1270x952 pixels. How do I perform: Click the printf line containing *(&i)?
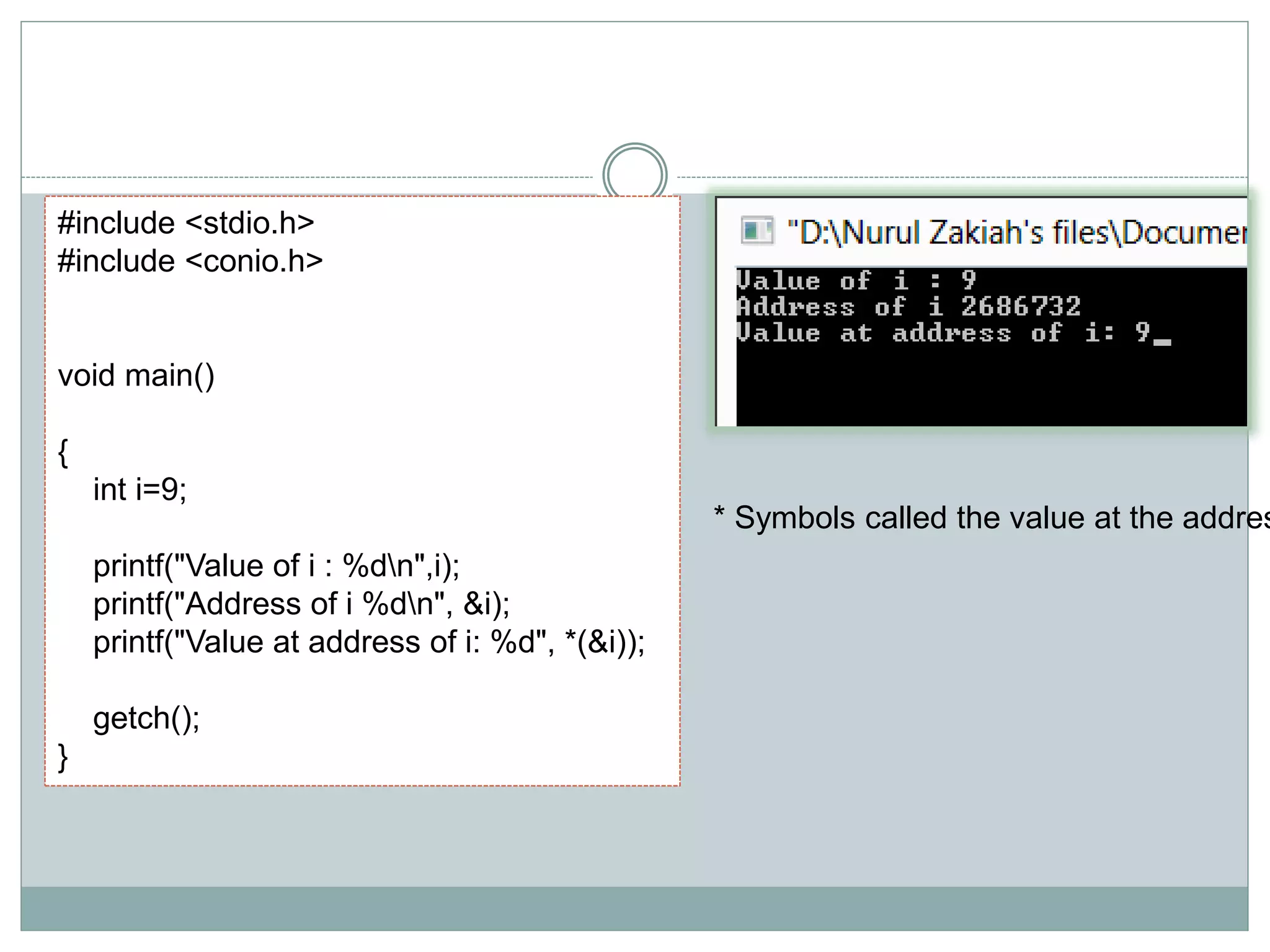[369, 642]
